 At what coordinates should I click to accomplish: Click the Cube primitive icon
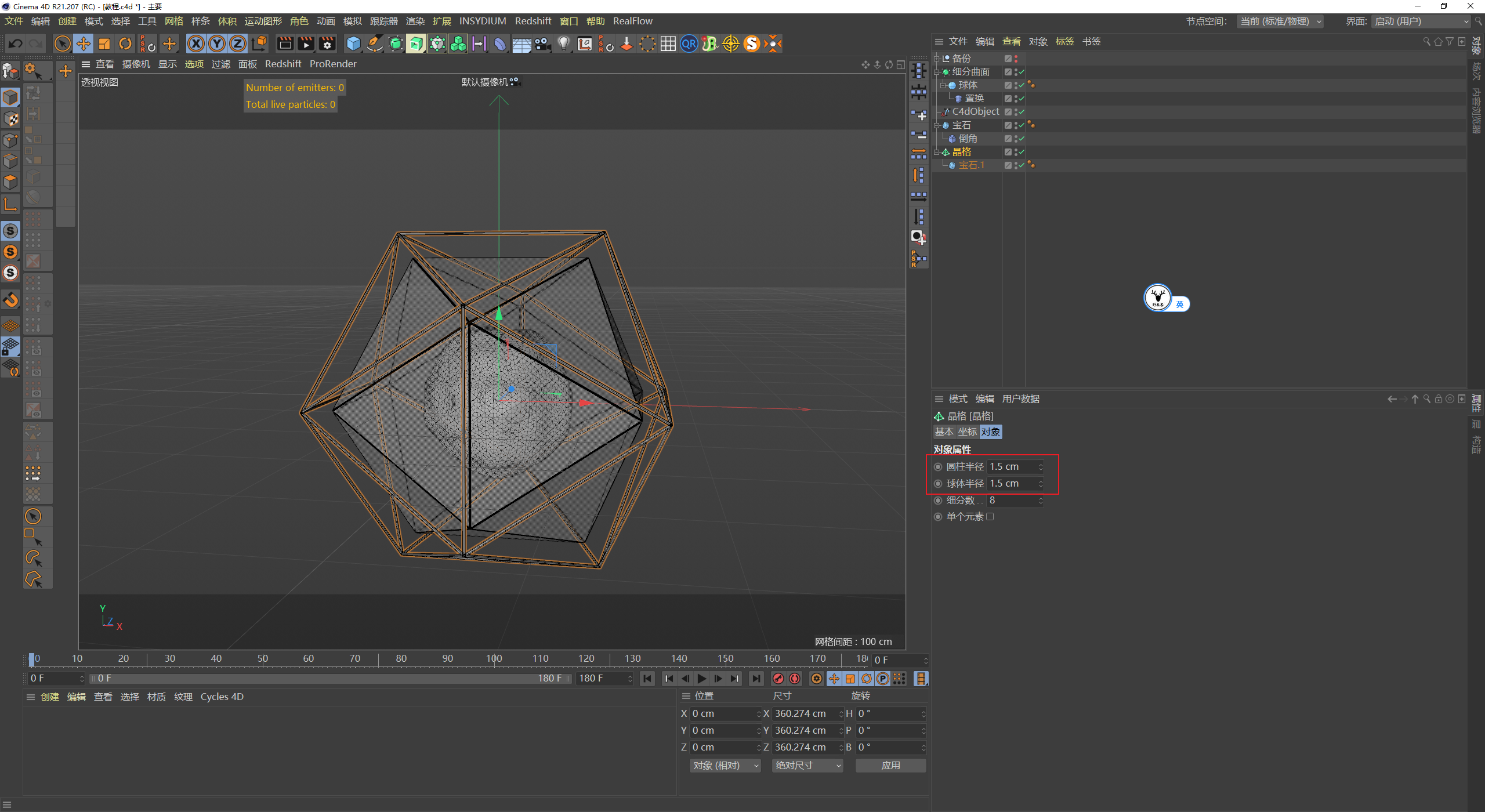(x=353, y=43)
